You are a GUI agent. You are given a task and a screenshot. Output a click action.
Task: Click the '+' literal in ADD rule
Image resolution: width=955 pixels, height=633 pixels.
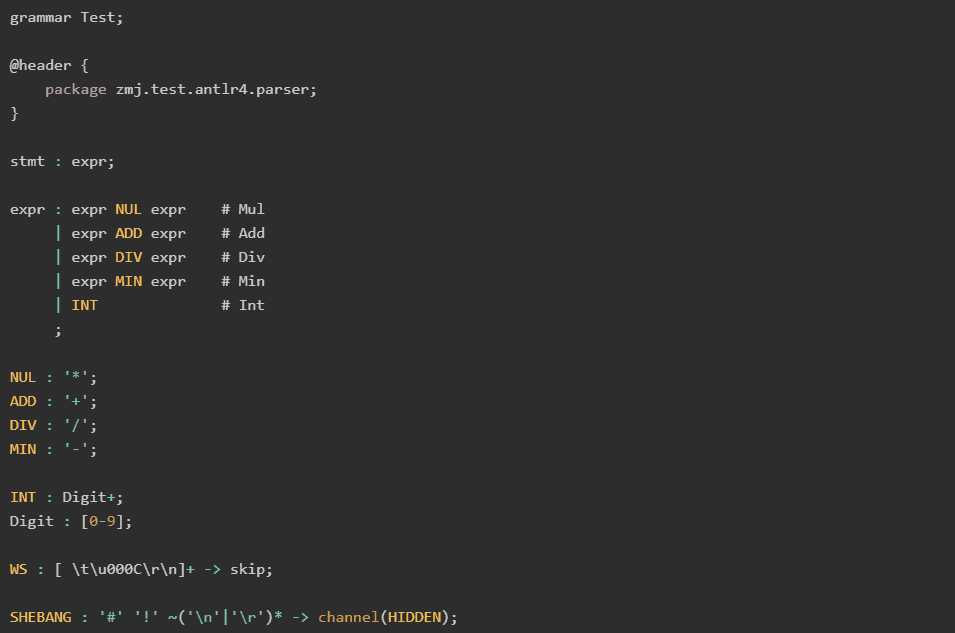[x=76, y=401]
